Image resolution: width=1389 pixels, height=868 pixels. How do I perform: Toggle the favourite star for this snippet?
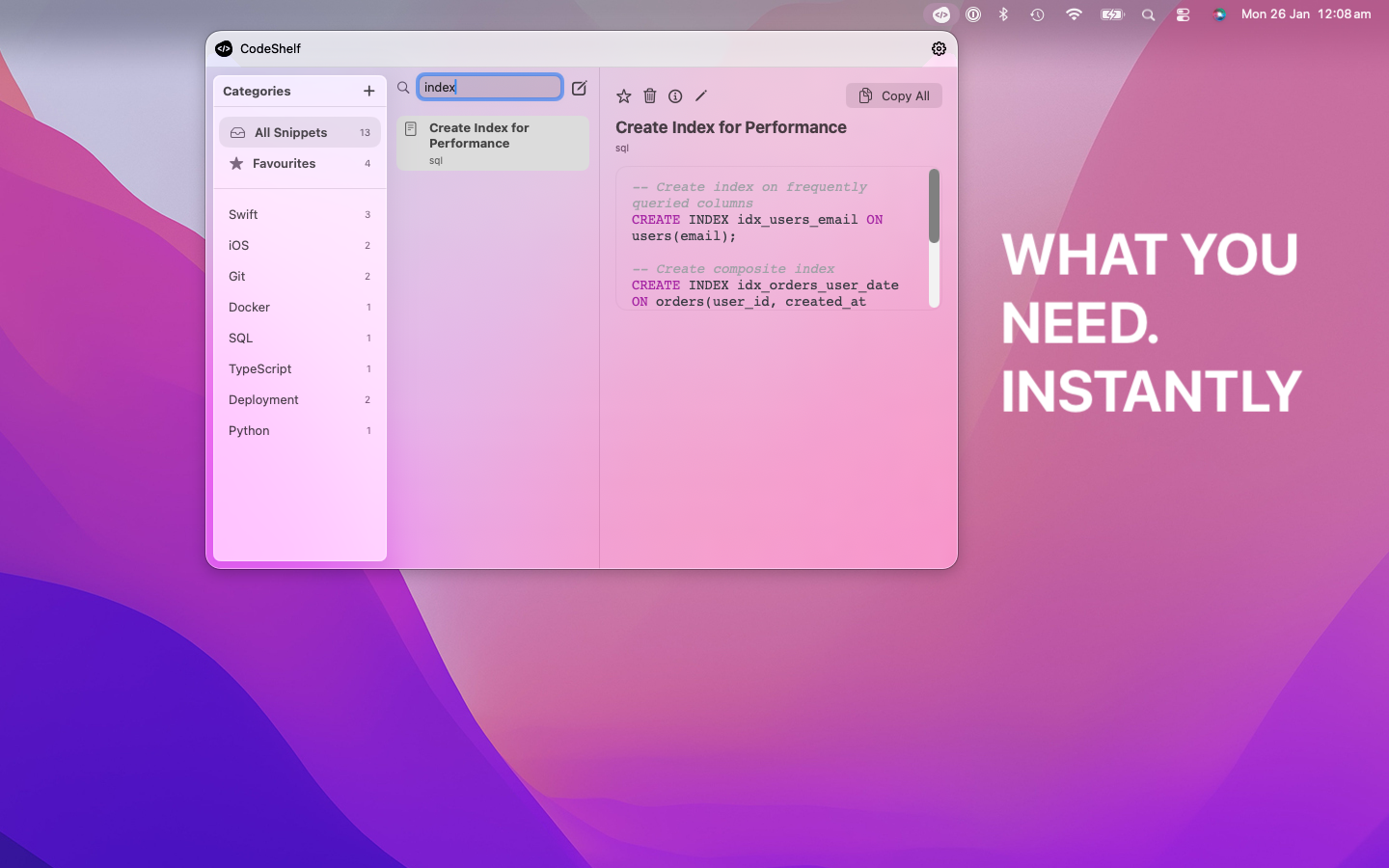click(623, 95)
